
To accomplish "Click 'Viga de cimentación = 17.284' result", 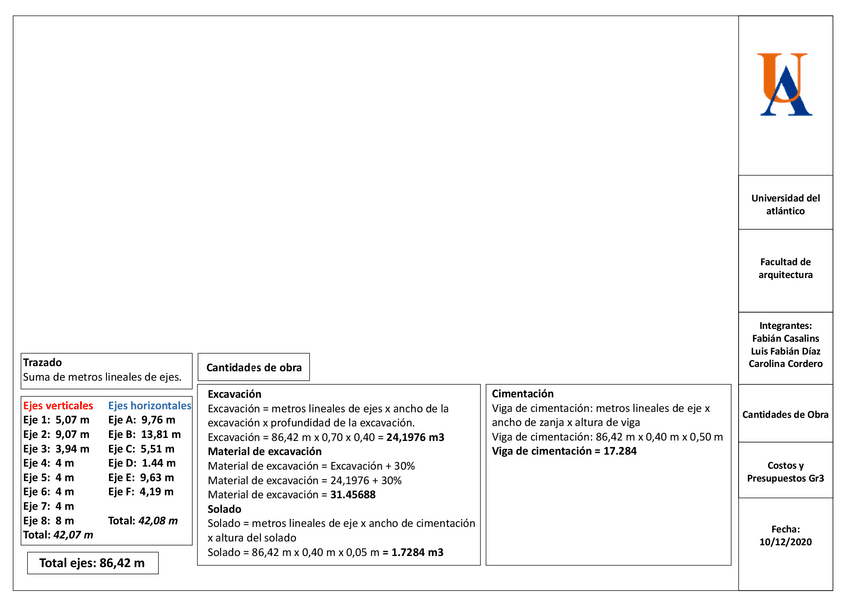I will tap(564, 451).
